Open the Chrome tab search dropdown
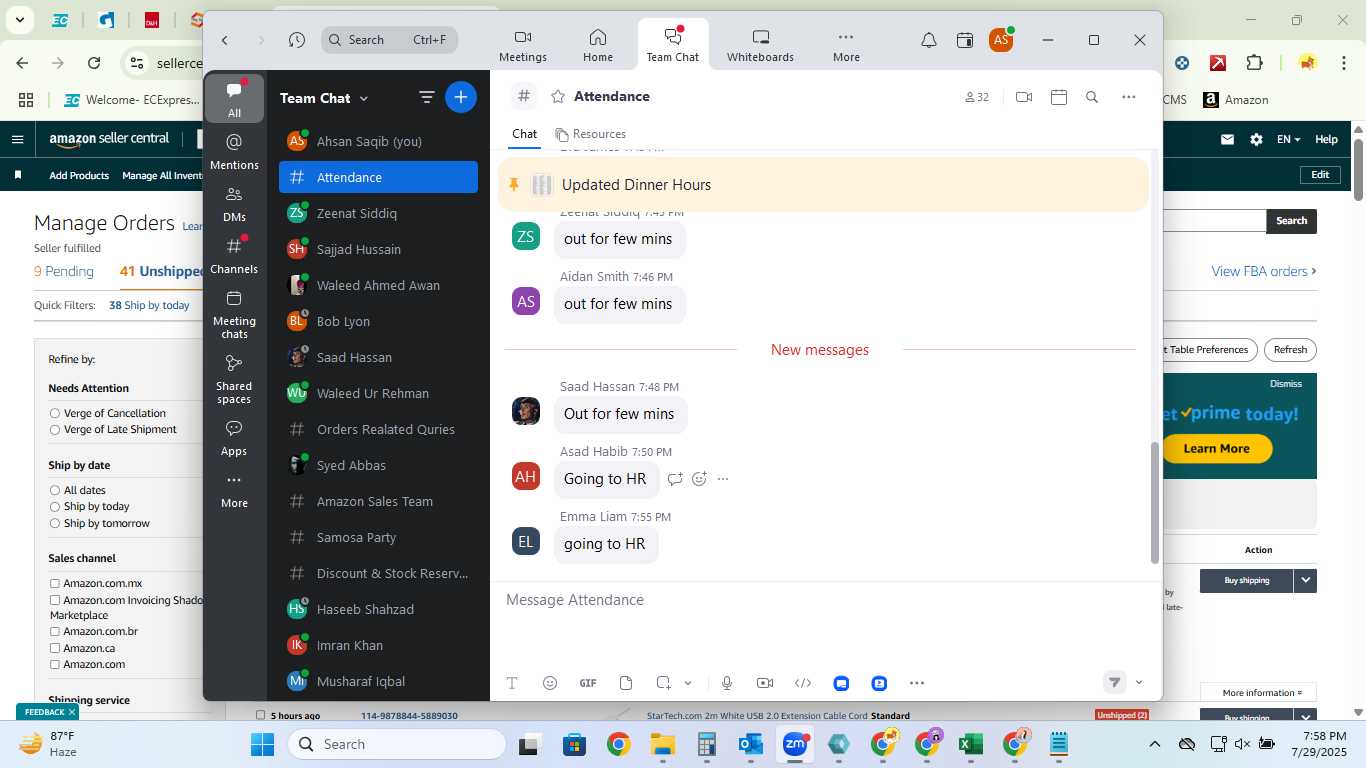The image size is (1366, 768). 19,19
